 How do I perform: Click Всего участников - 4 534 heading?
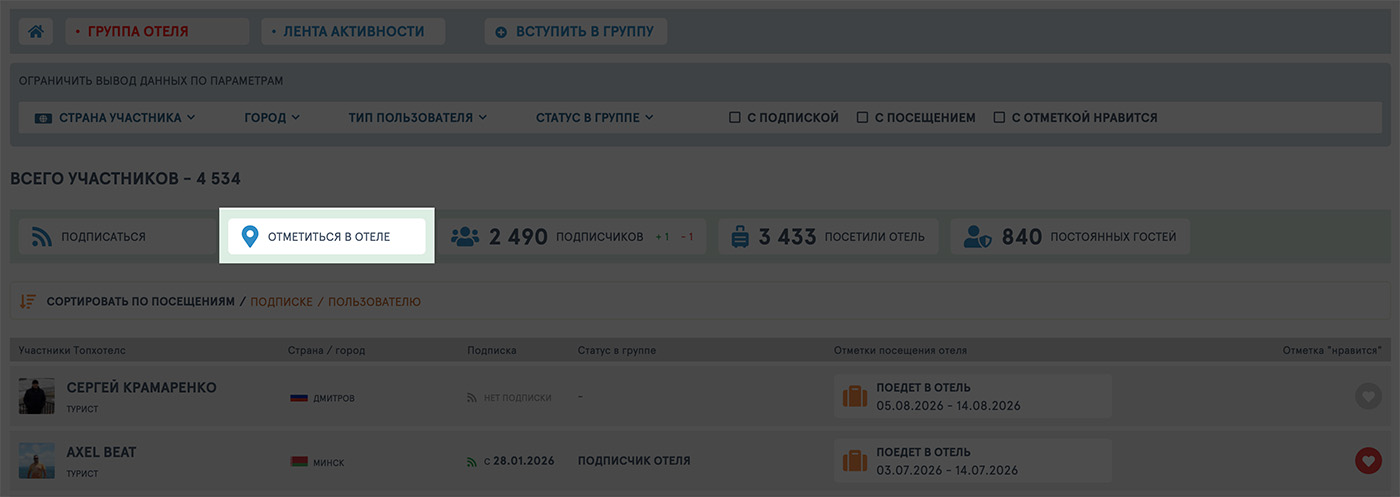(125, 179)
